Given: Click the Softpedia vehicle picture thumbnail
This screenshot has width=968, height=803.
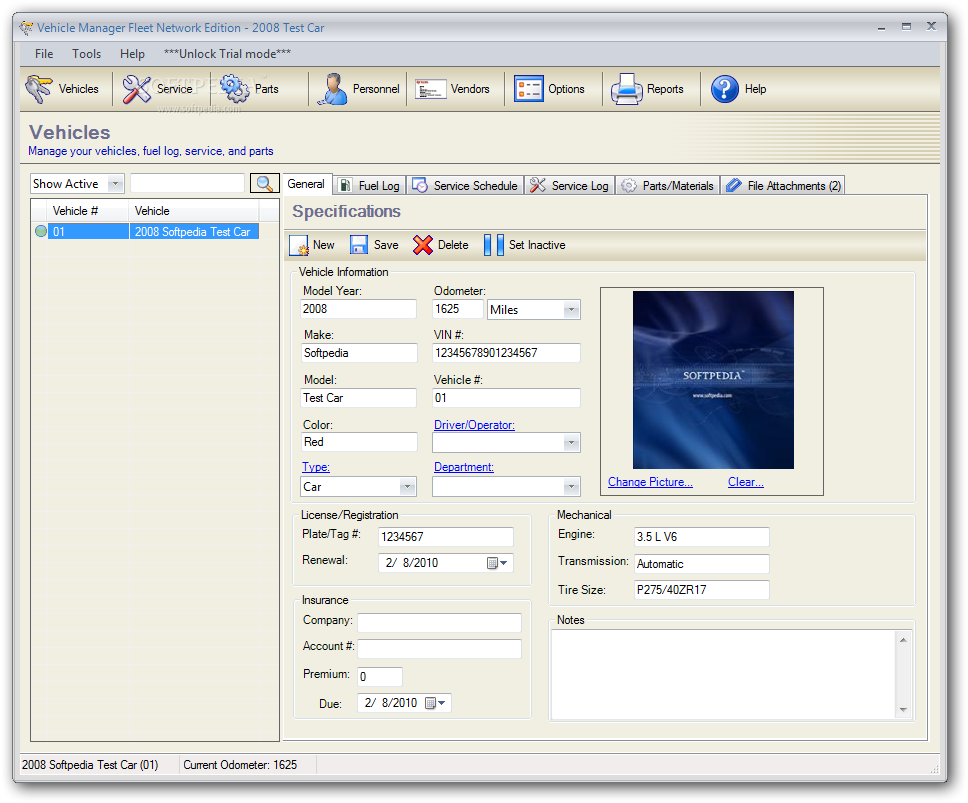Looking at the screenshot, I should (x=713, y=380).
